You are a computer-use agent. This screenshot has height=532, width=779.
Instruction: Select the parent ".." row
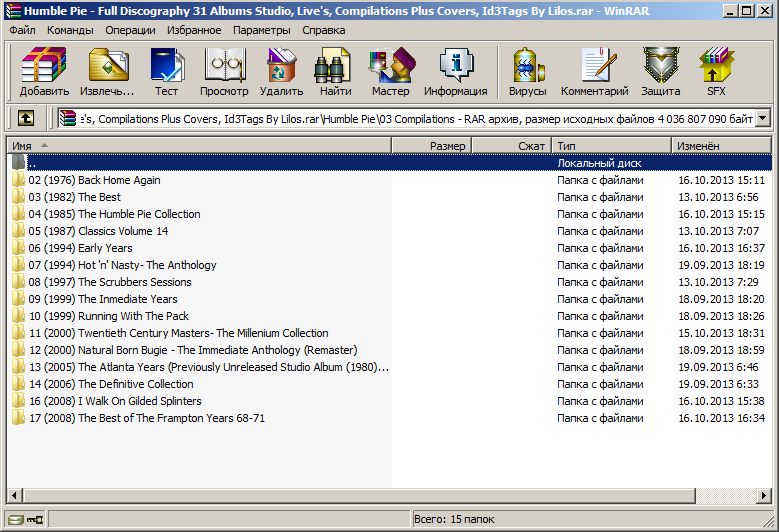point(390,162)
